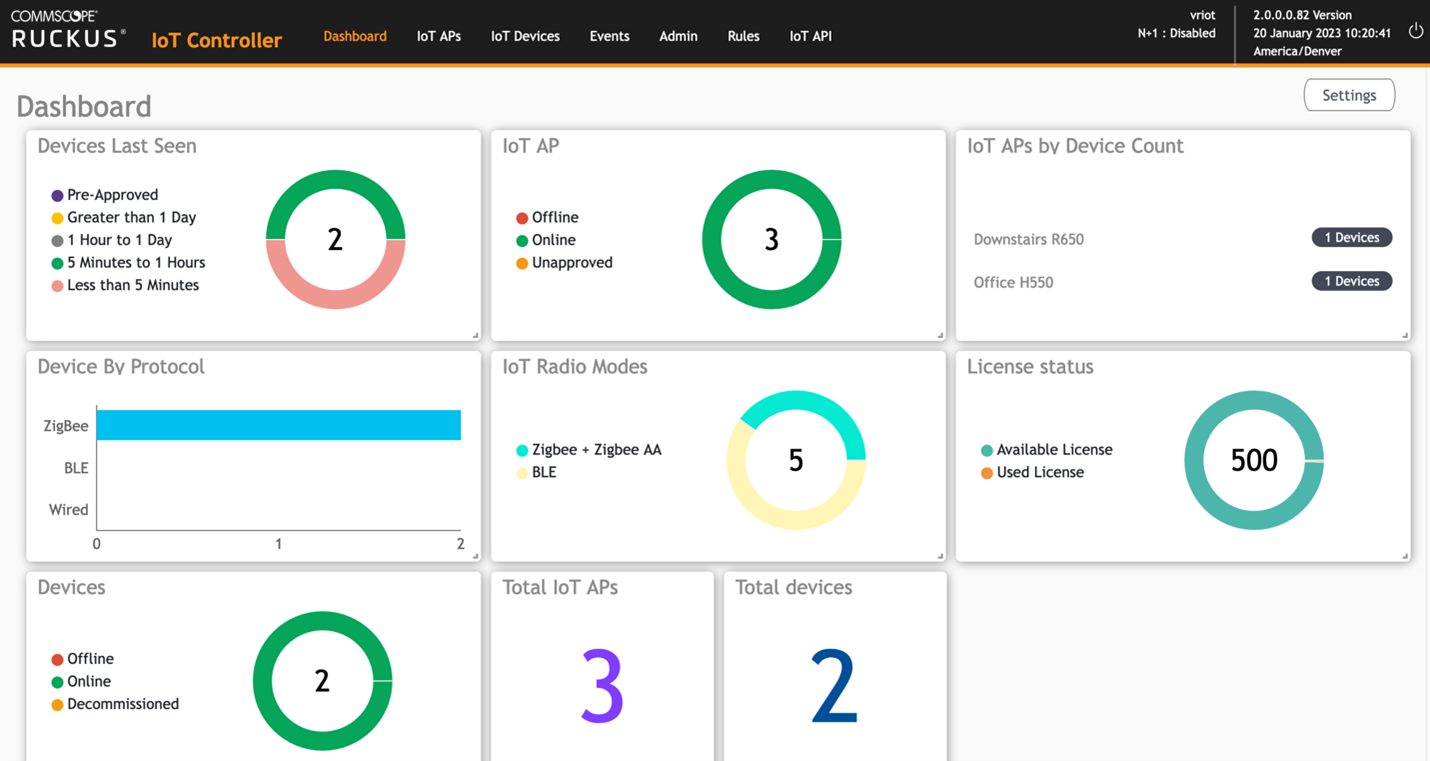Click the ZigBee bar in Device By Protocol

tap(278, 424)
